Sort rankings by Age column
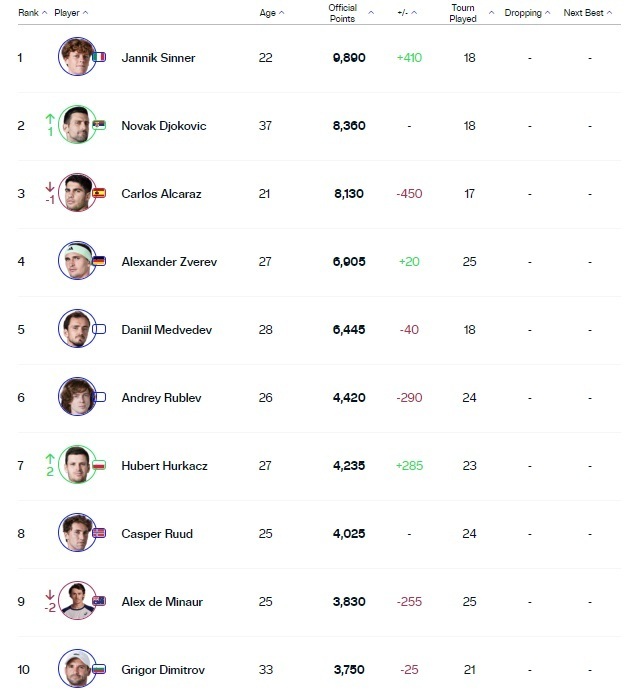Image resolution: width=627 pixels, height=691 pixels. point(271,13)
